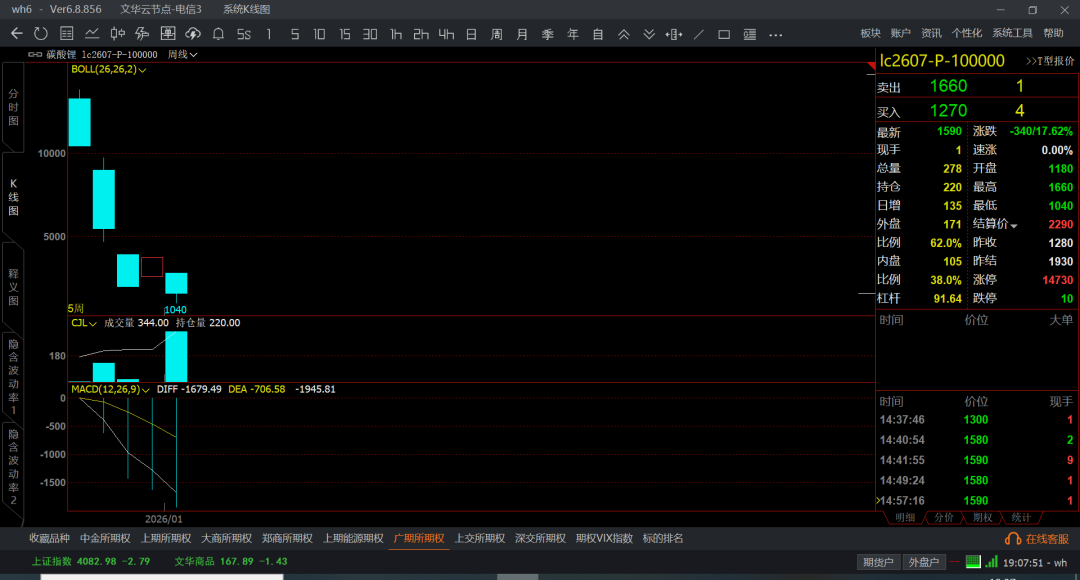Screen dimensions: 1080x580
Task: Select the 季 quarterly period
Action: (x=548, y=34)
